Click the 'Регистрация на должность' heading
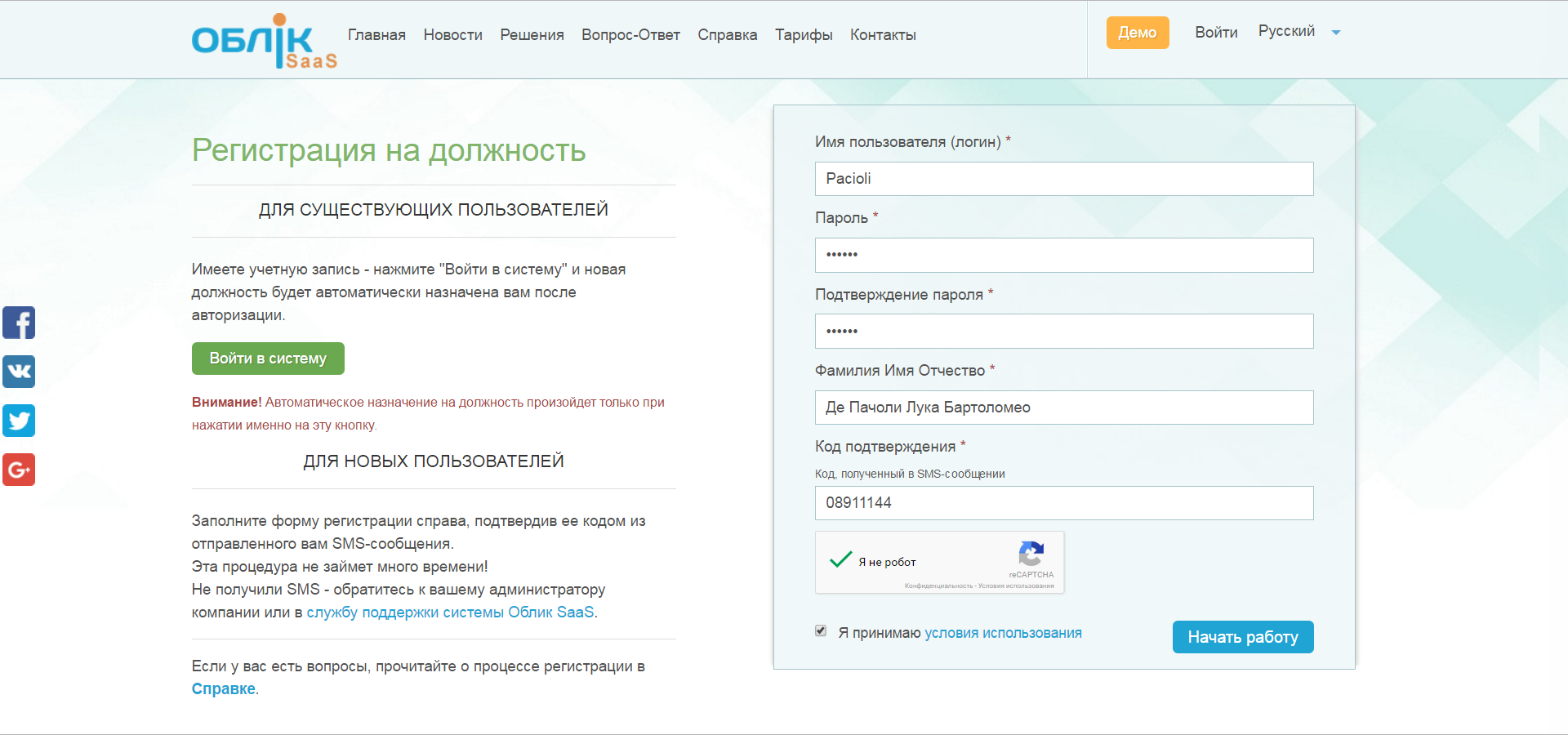Viewport: 1568px width, 735px height. click(389, 150)
